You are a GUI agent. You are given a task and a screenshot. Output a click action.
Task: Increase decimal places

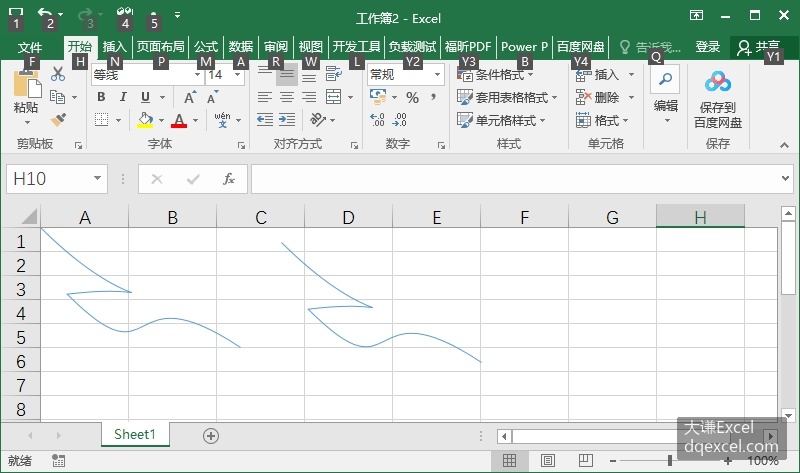378,120
